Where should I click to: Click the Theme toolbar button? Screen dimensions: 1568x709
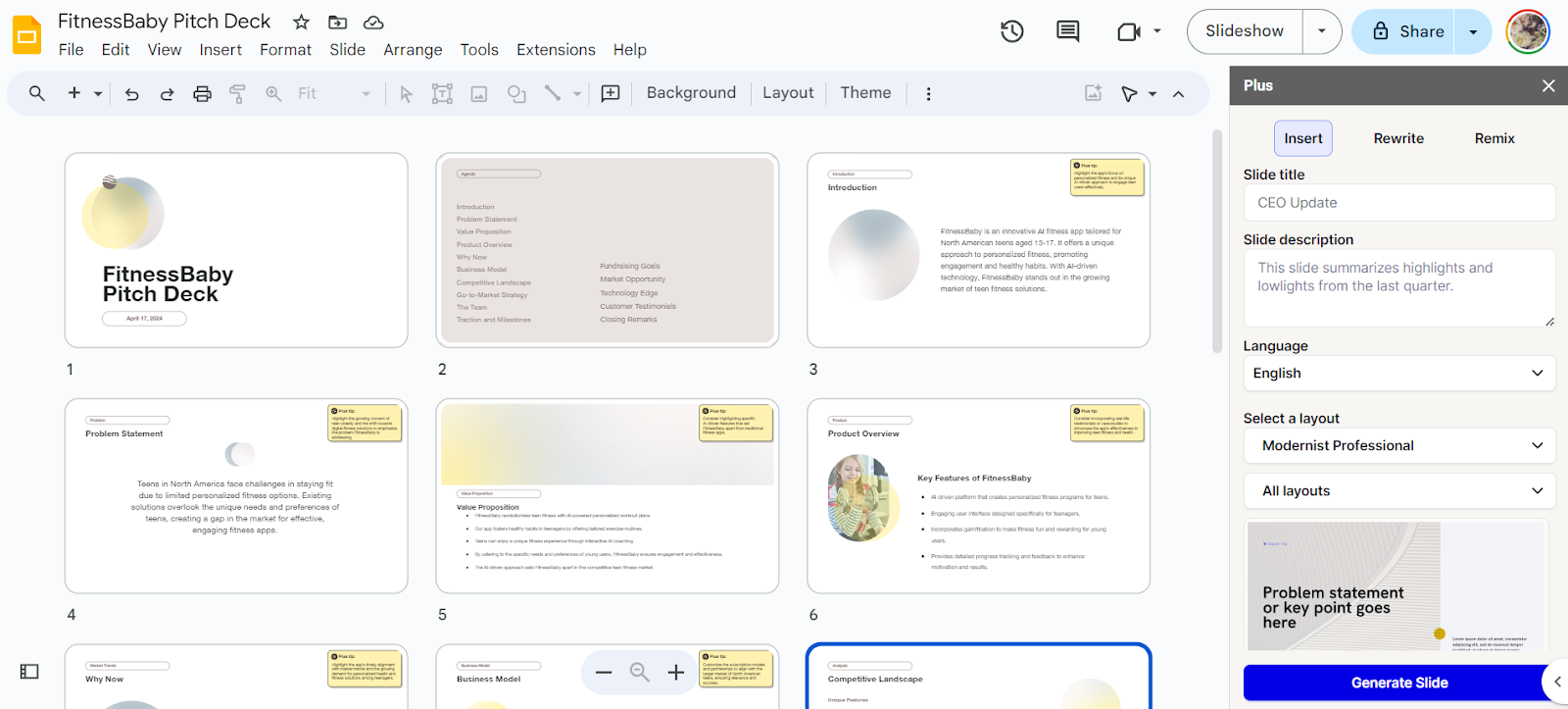pyautogui.click(x=865, y=93)
